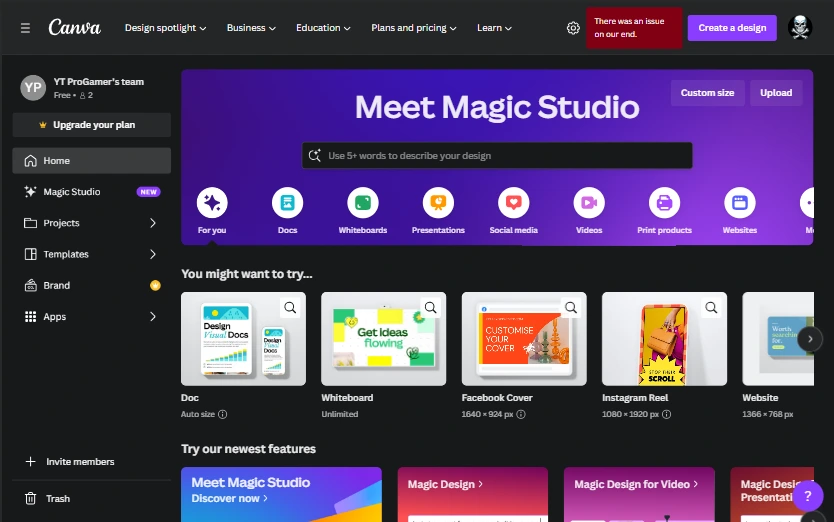Select the Presentations category icon
This screenshot has height=522, width=834.
(438, 203)
